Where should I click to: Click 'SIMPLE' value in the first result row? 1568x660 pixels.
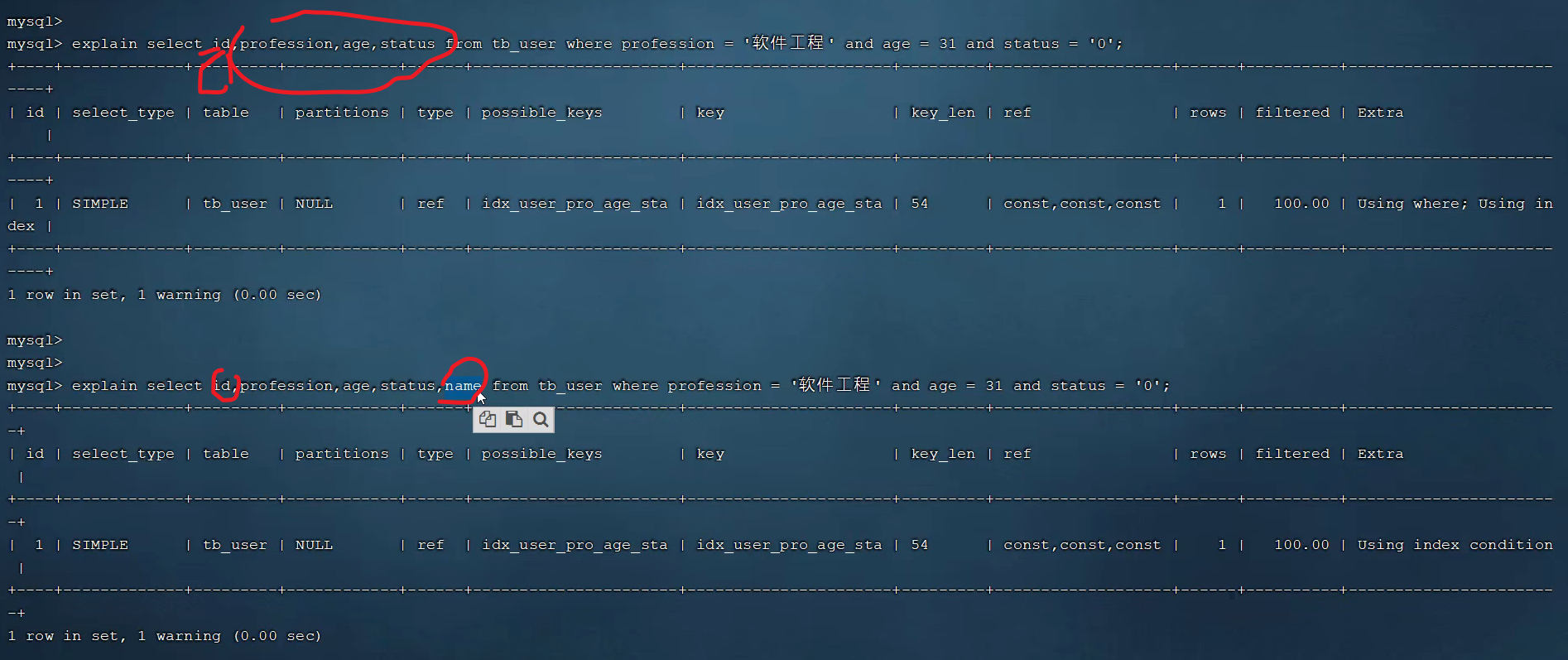100,204
